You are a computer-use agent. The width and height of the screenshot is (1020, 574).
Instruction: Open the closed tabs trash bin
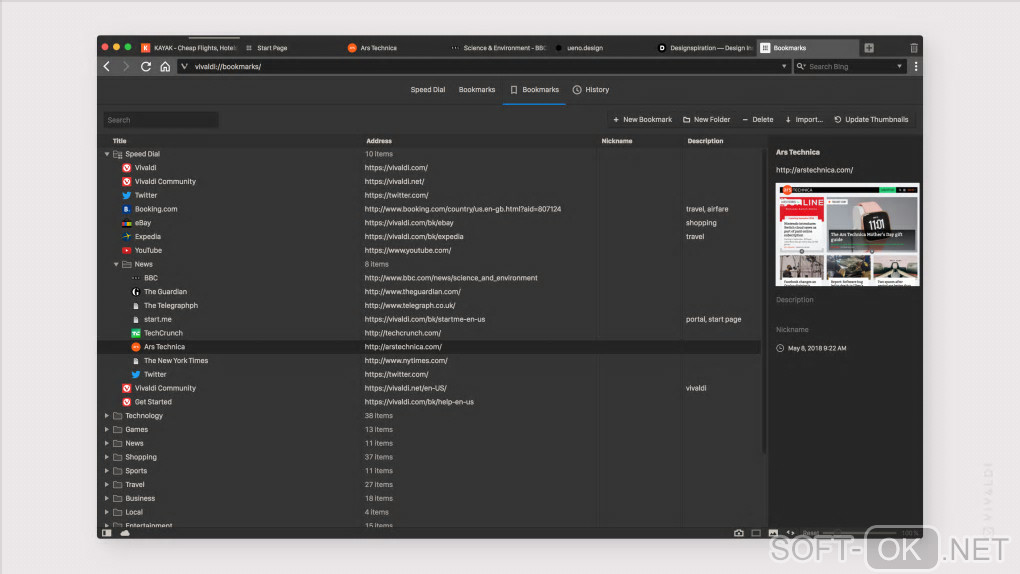[913, 48]
